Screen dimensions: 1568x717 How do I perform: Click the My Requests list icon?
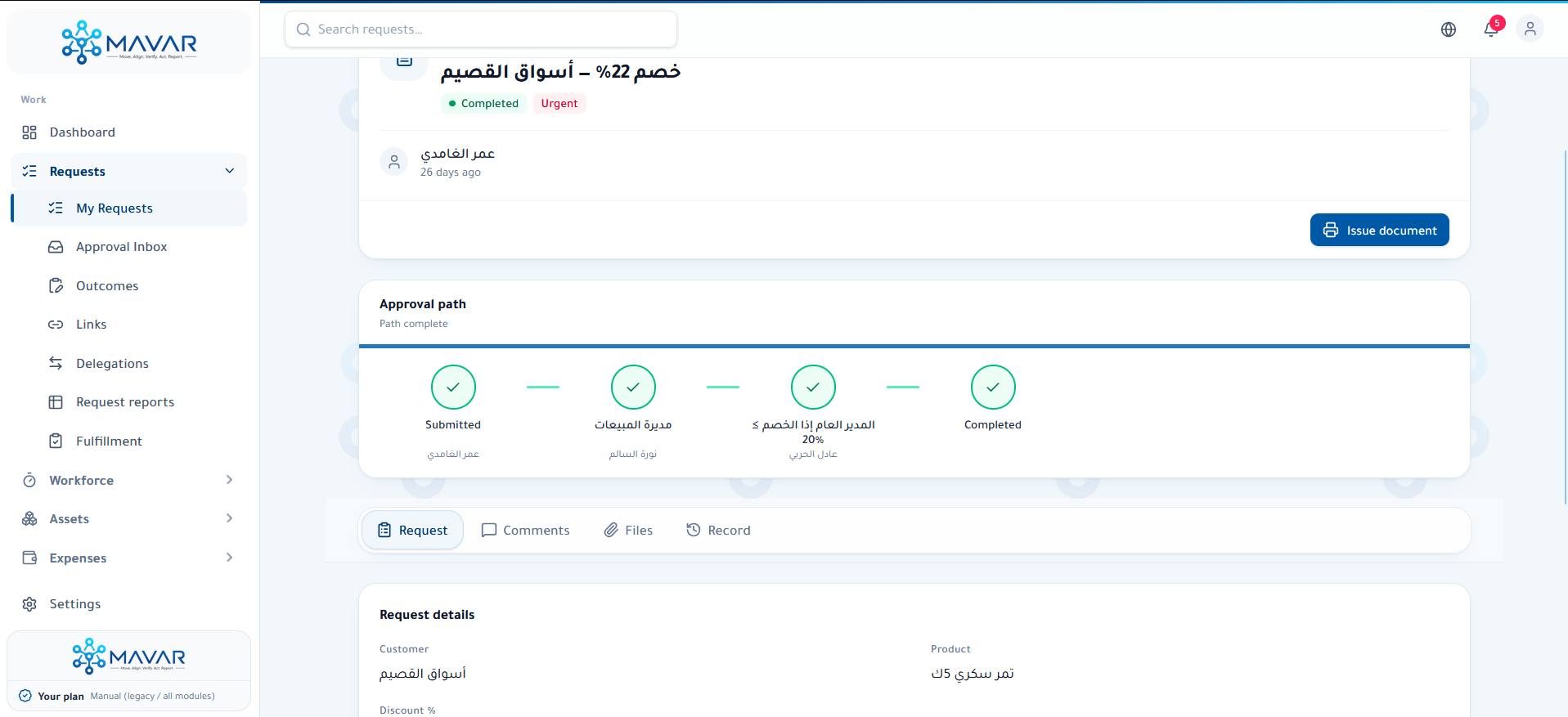tap(56, 208)
